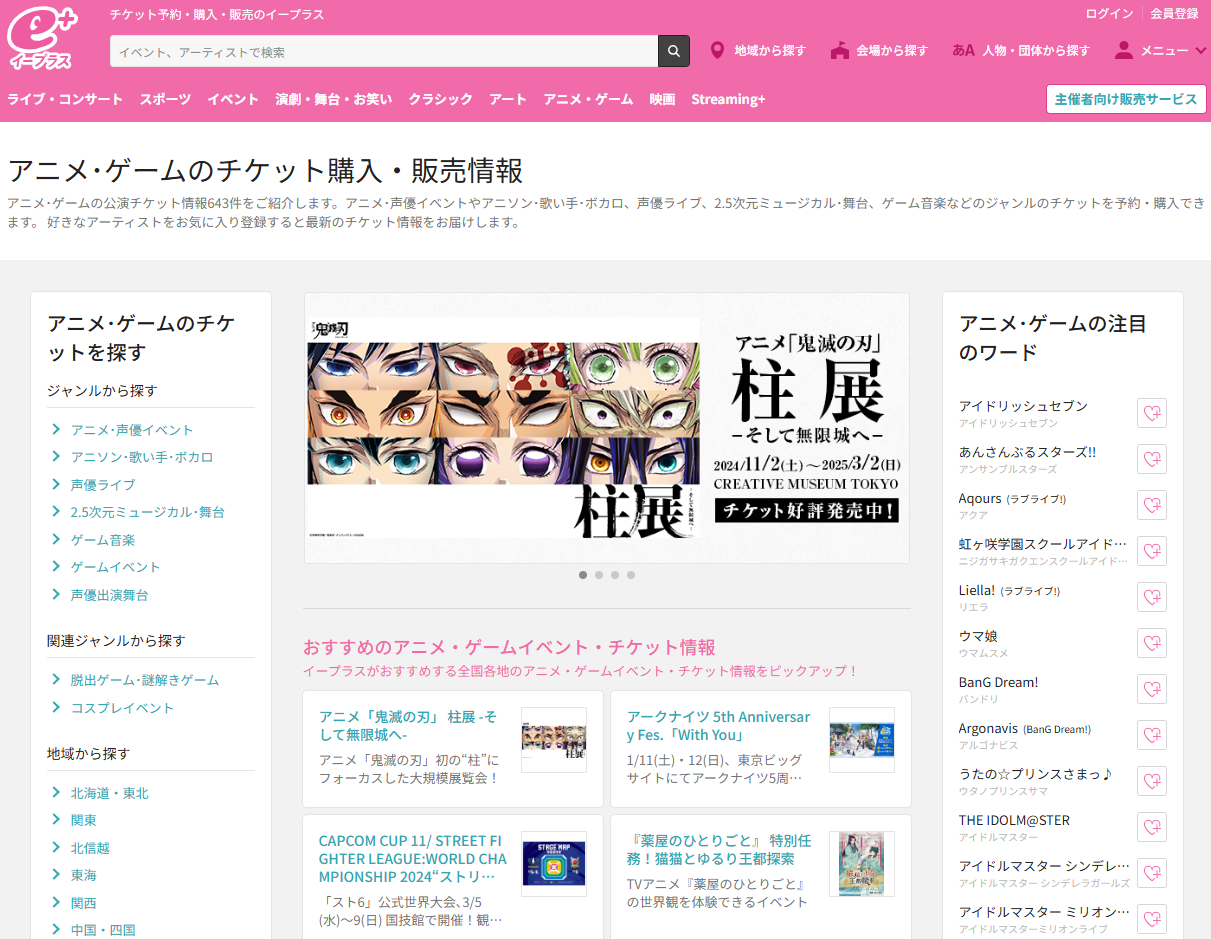The width and height of the screenshot is (1211, 939).
Task: Open ゲーム音楽 genre link
Action: pyautogui.click(x=103, y=540)
